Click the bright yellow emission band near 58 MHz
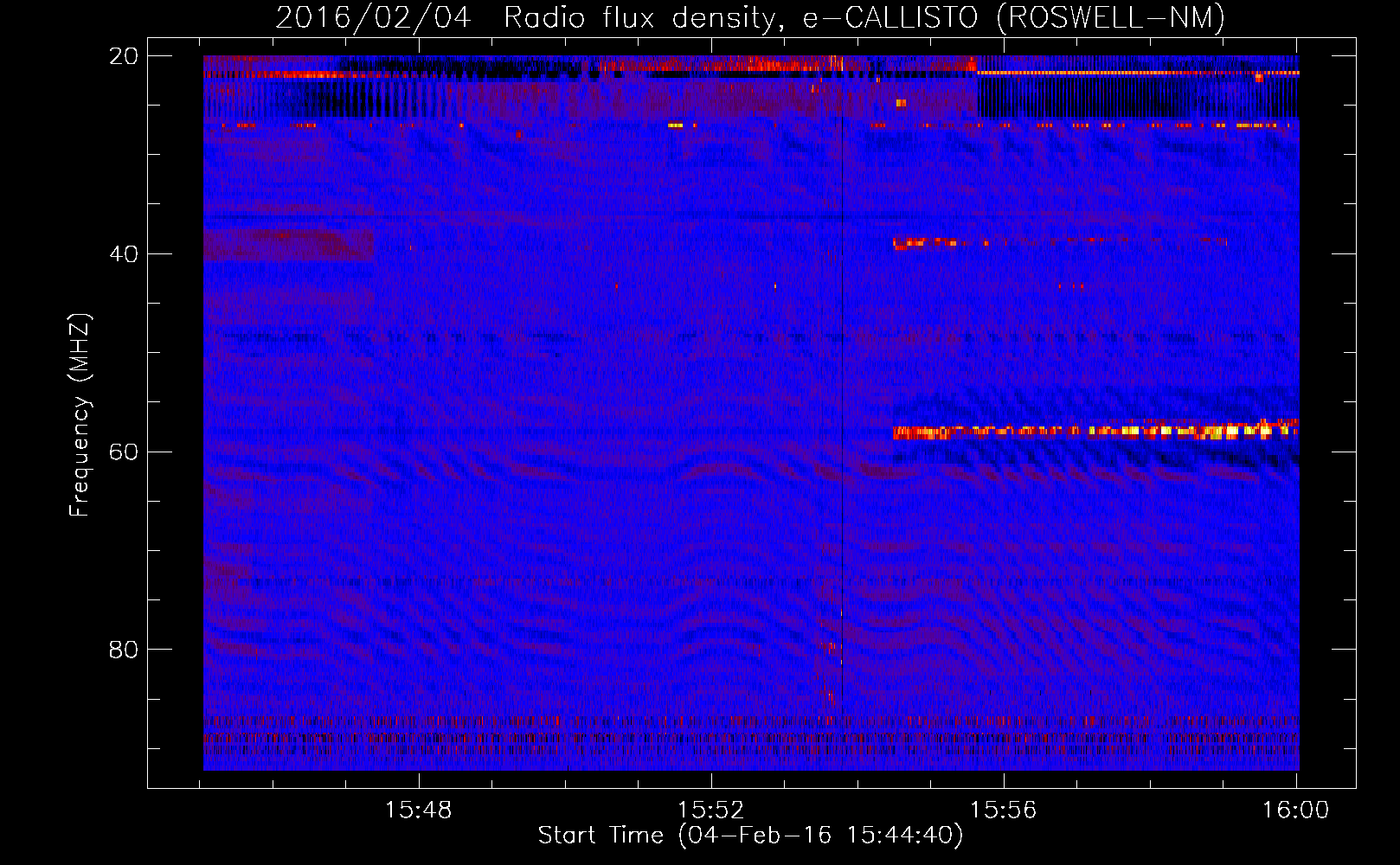1400x865 pixels. pyautogui.click(x=1095, y=430)
